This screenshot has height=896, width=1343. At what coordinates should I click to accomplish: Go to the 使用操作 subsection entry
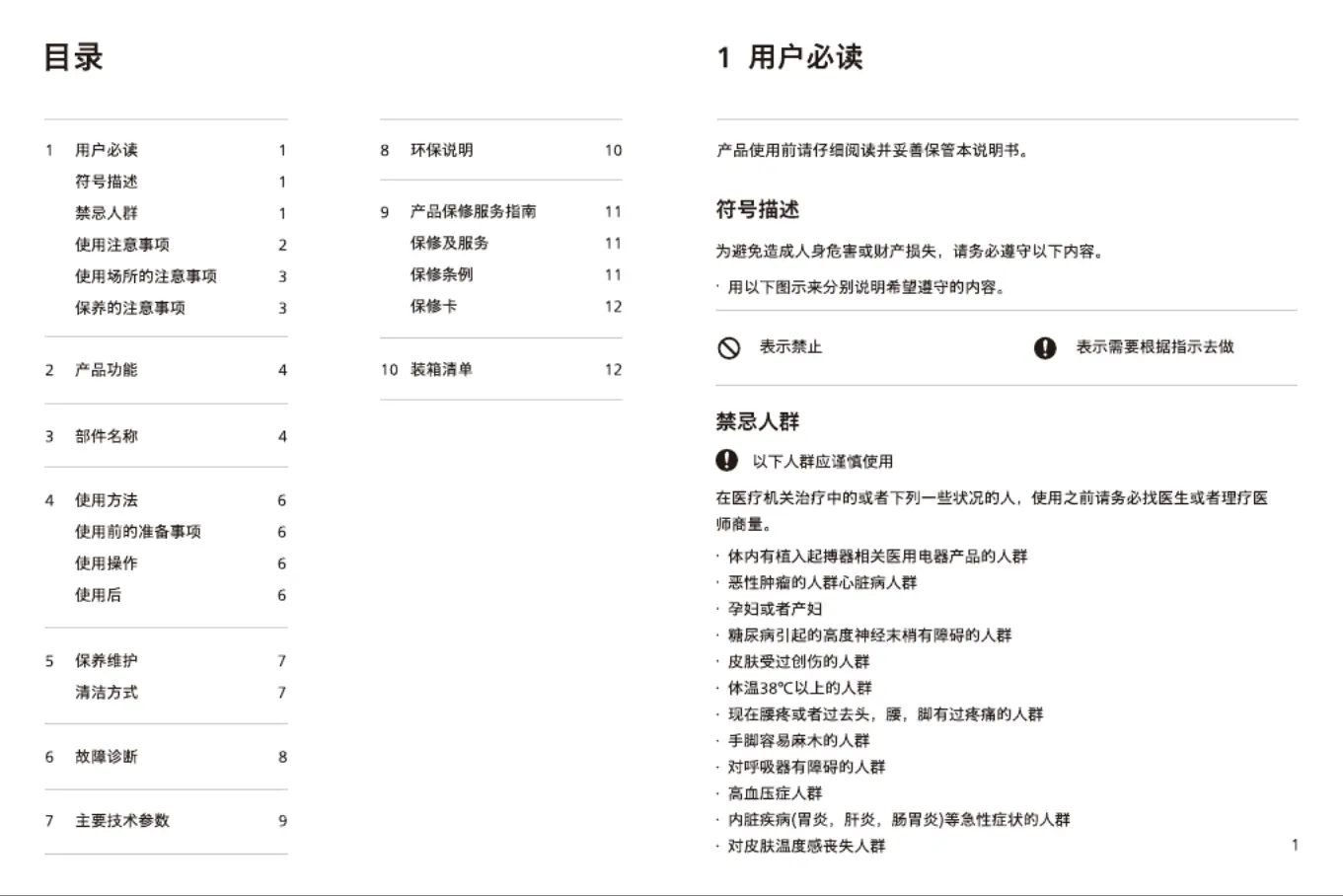click(x=107, y=563)
